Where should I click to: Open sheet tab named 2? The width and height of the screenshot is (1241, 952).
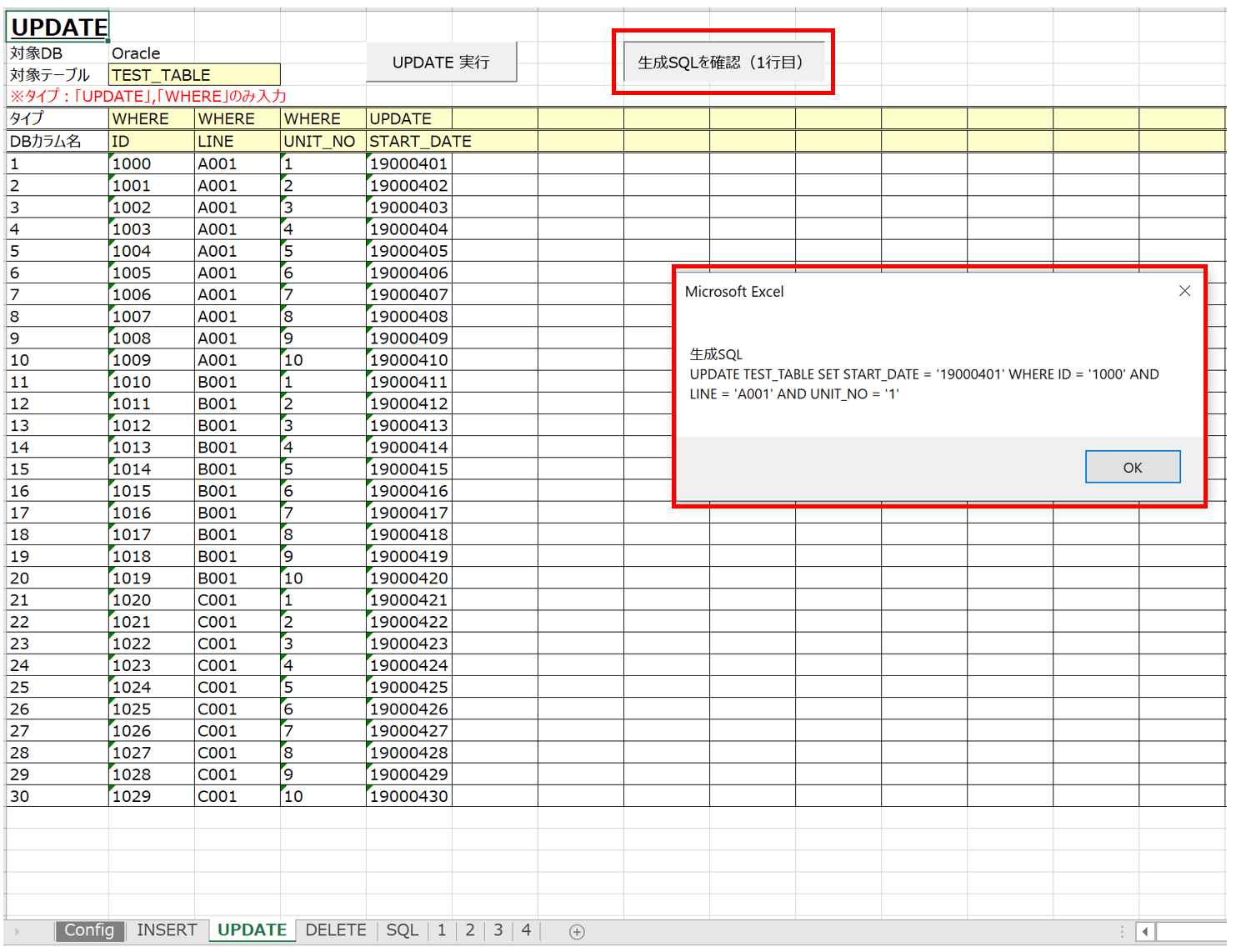(x=470, y=930)
